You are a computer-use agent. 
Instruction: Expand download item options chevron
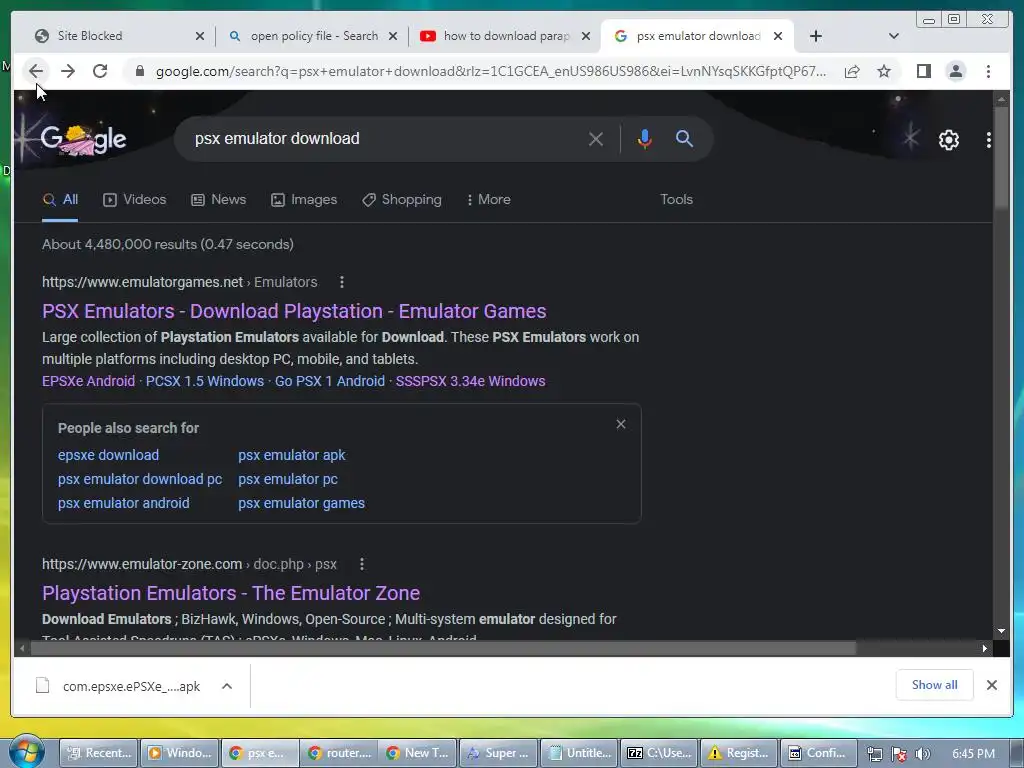(227, 686)
